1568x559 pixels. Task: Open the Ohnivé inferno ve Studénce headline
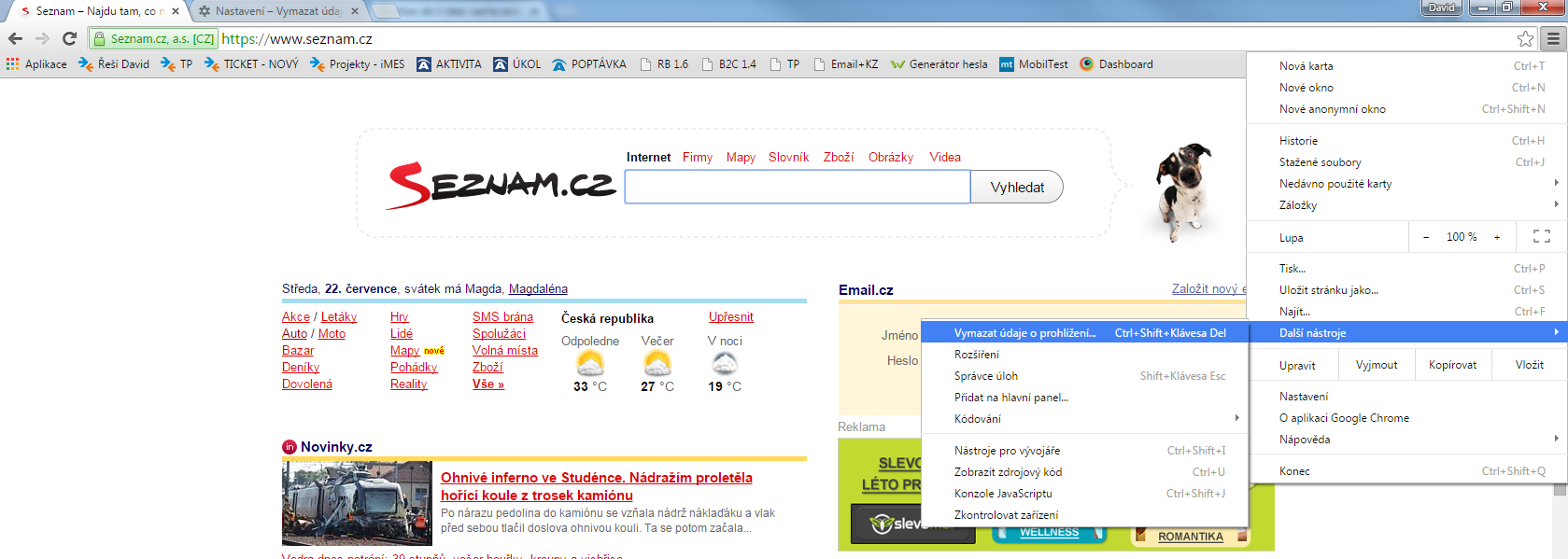[x=597, y=486]
